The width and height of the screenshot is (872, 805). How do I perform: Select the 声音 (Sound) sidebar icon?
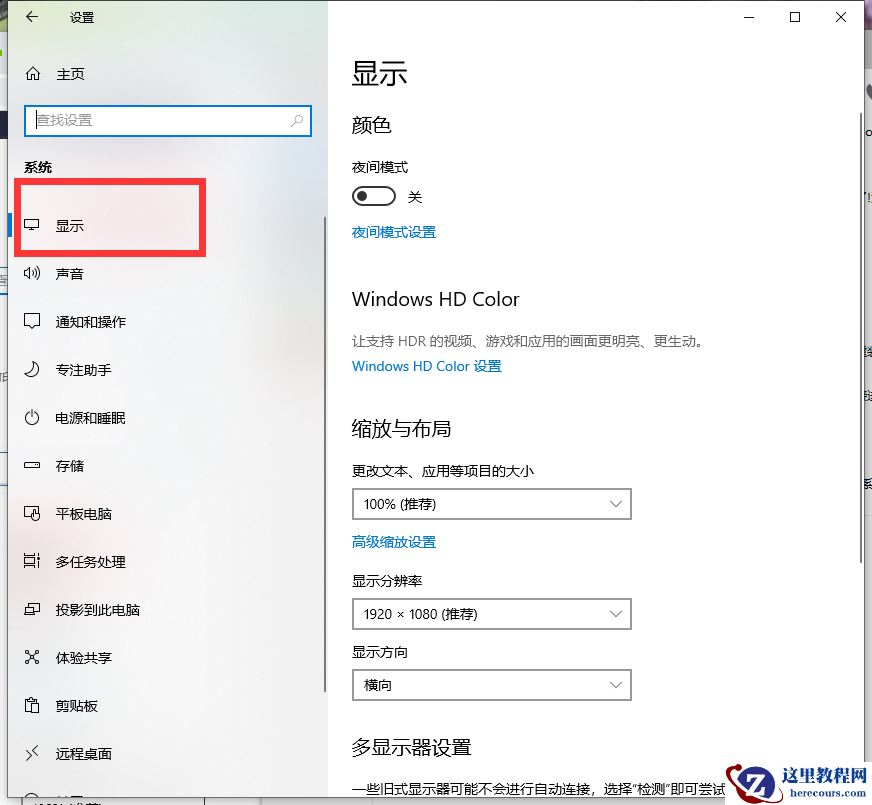(70, 273)
